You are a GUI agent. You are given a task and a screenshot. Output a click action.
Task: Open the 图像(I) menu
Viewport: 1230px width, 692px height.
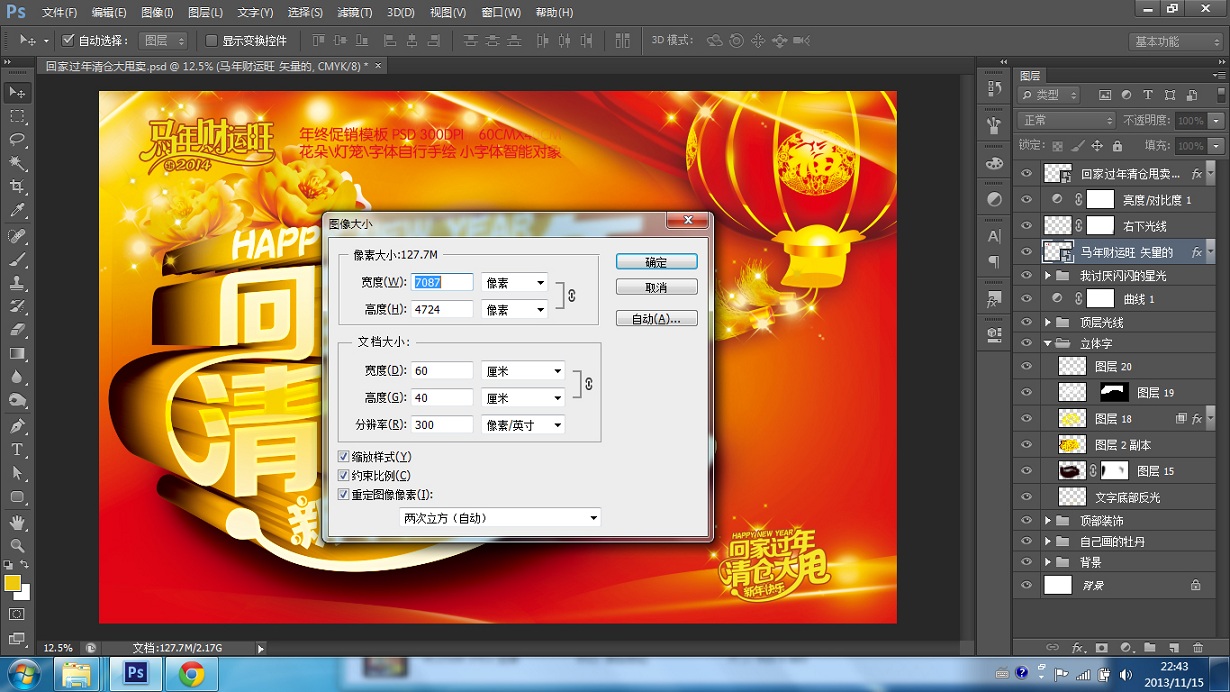[x=157, y=13]
